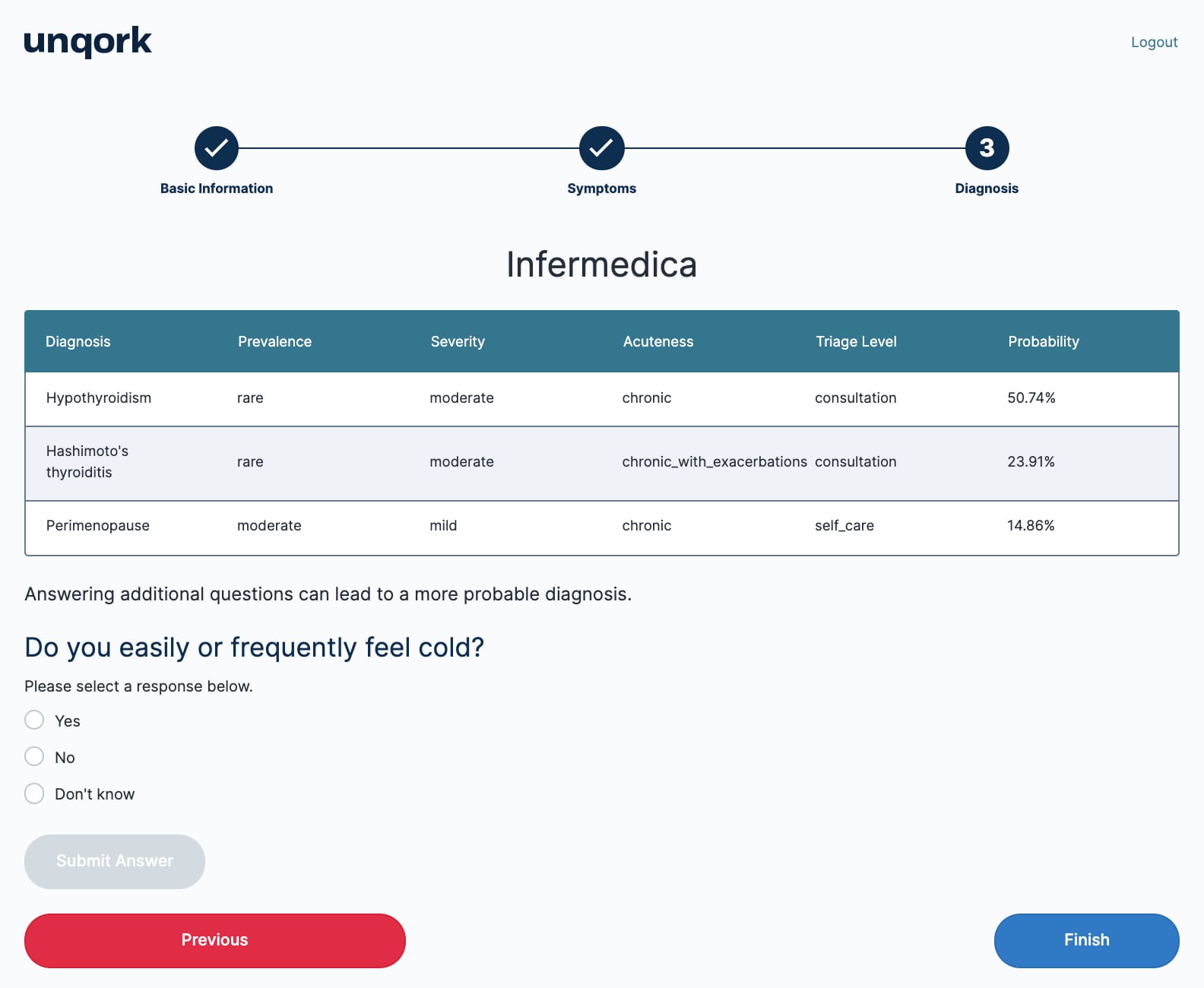Click Hypothyroidism's moderate severity cell
The height and width of the screenshot is (988, 1204).
461,398
